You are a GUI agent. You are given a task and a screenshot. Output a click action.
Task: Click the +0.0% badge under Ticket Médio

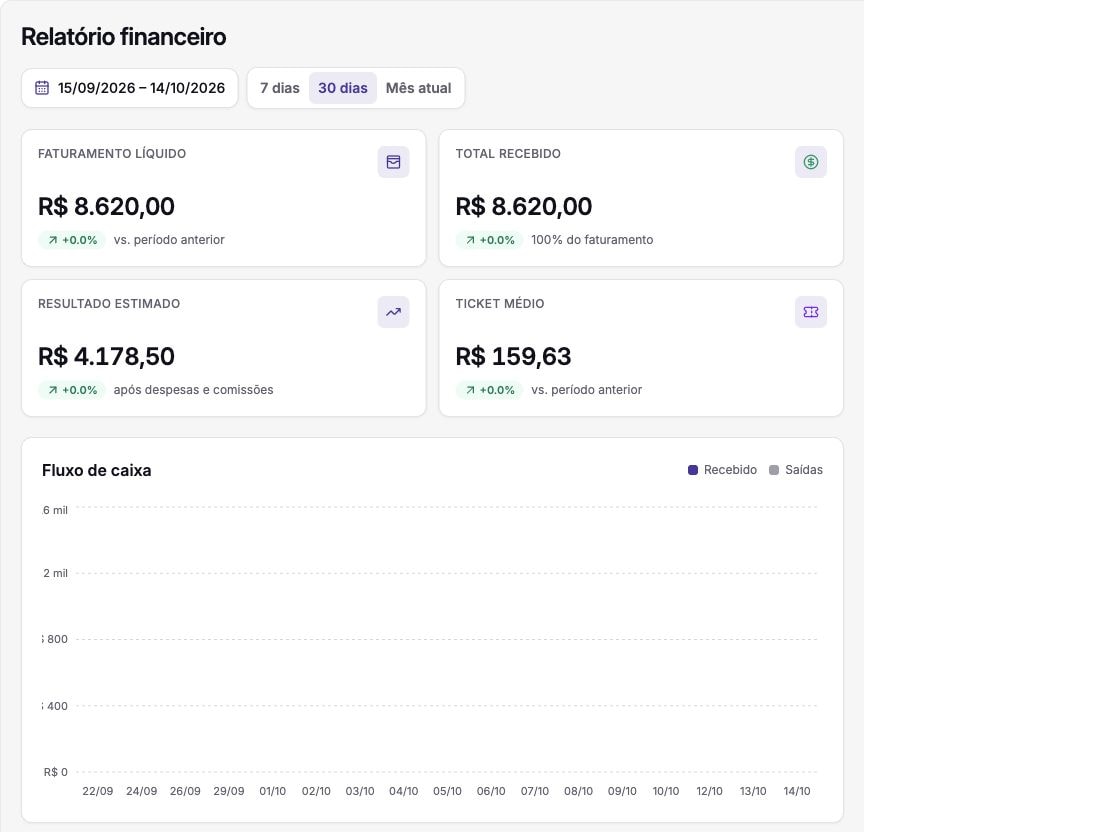[x=489, y=390]
